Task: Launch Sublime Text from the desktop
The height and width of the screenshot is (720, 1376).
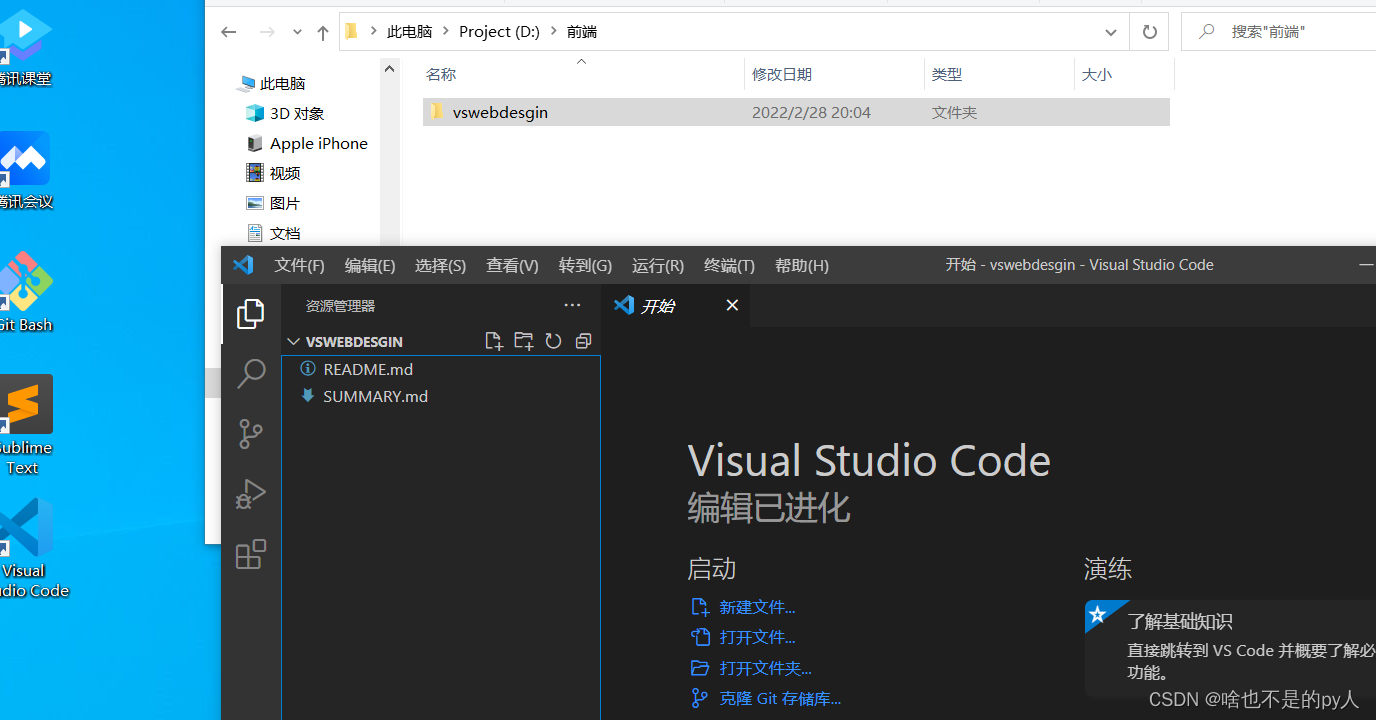Action: 26,404
